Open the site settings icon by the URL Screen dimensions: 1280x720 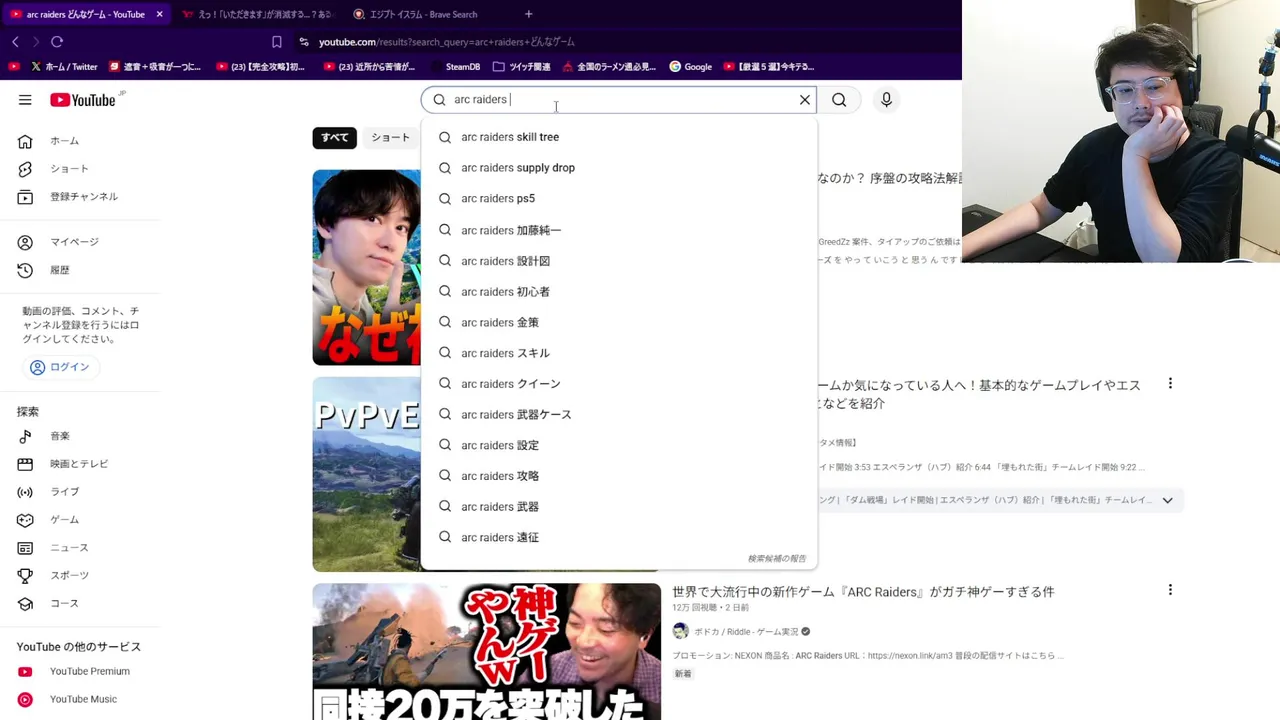click(x=304, y=42)
